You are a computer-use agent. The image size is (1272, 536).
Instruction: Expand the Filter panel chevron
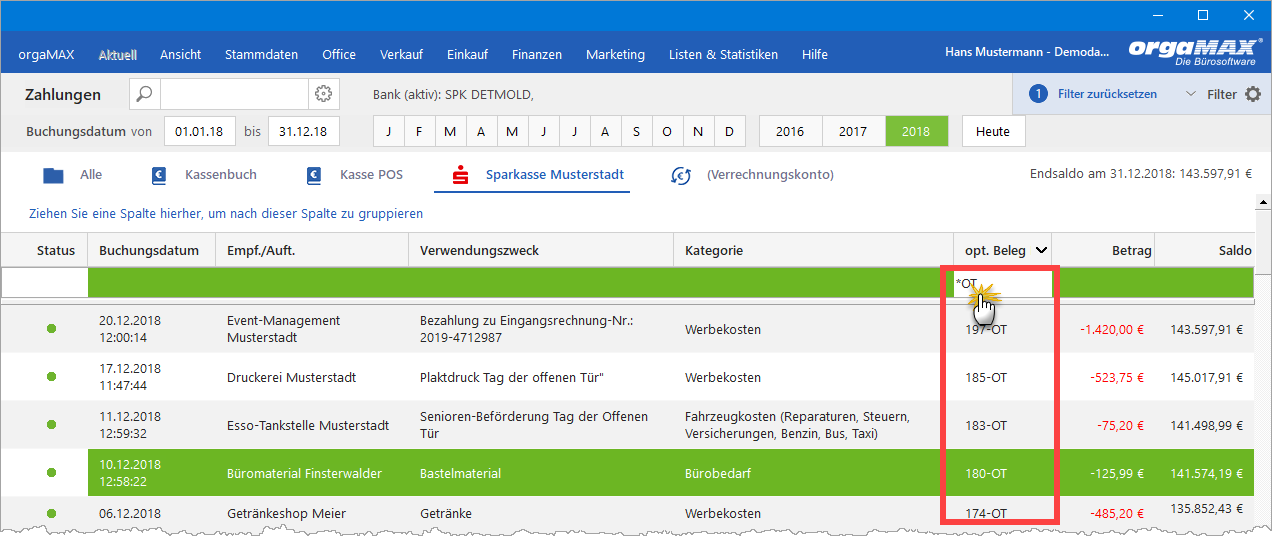pyautogui.click(x=1190, y=94)
